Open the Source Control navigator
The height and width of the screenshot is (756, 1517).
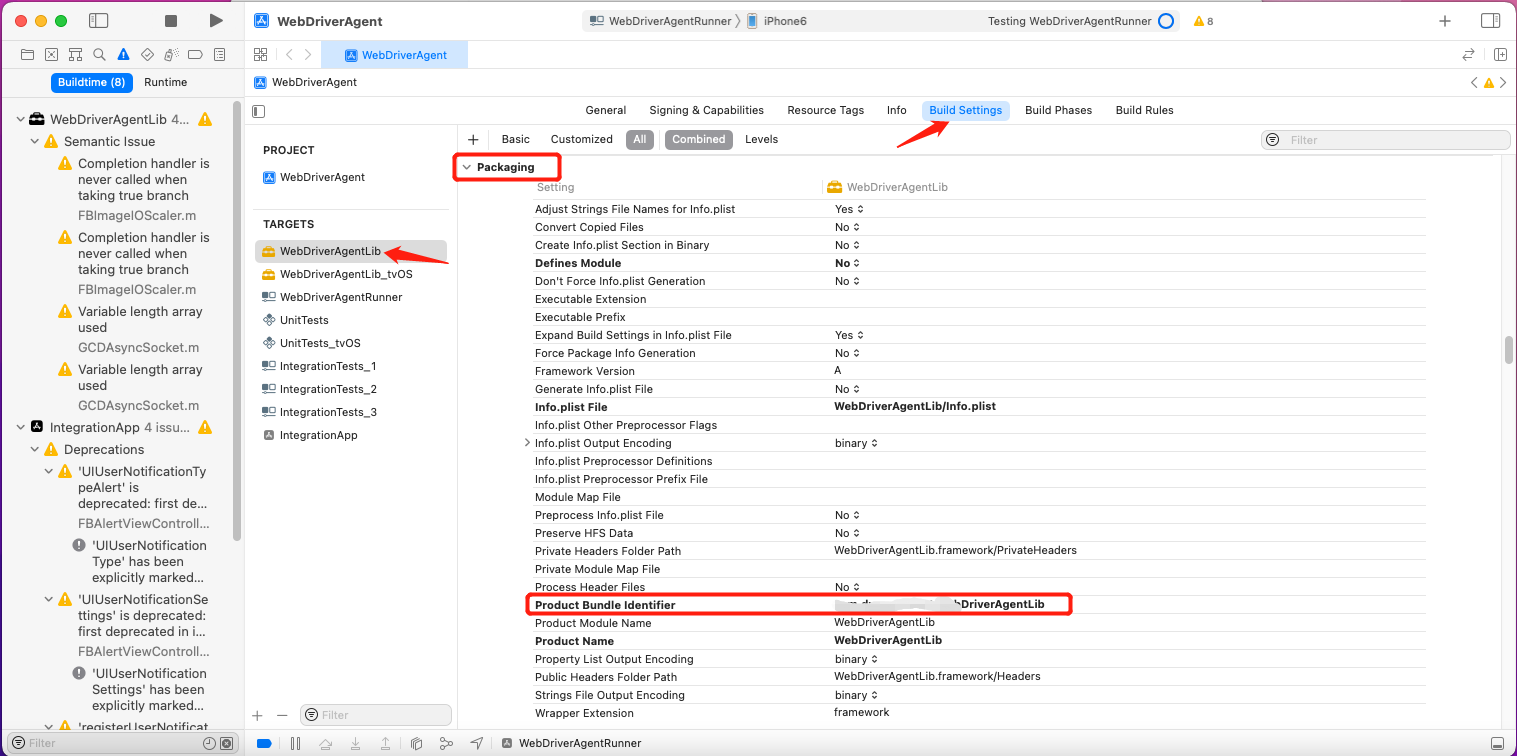tap(52, 55)
